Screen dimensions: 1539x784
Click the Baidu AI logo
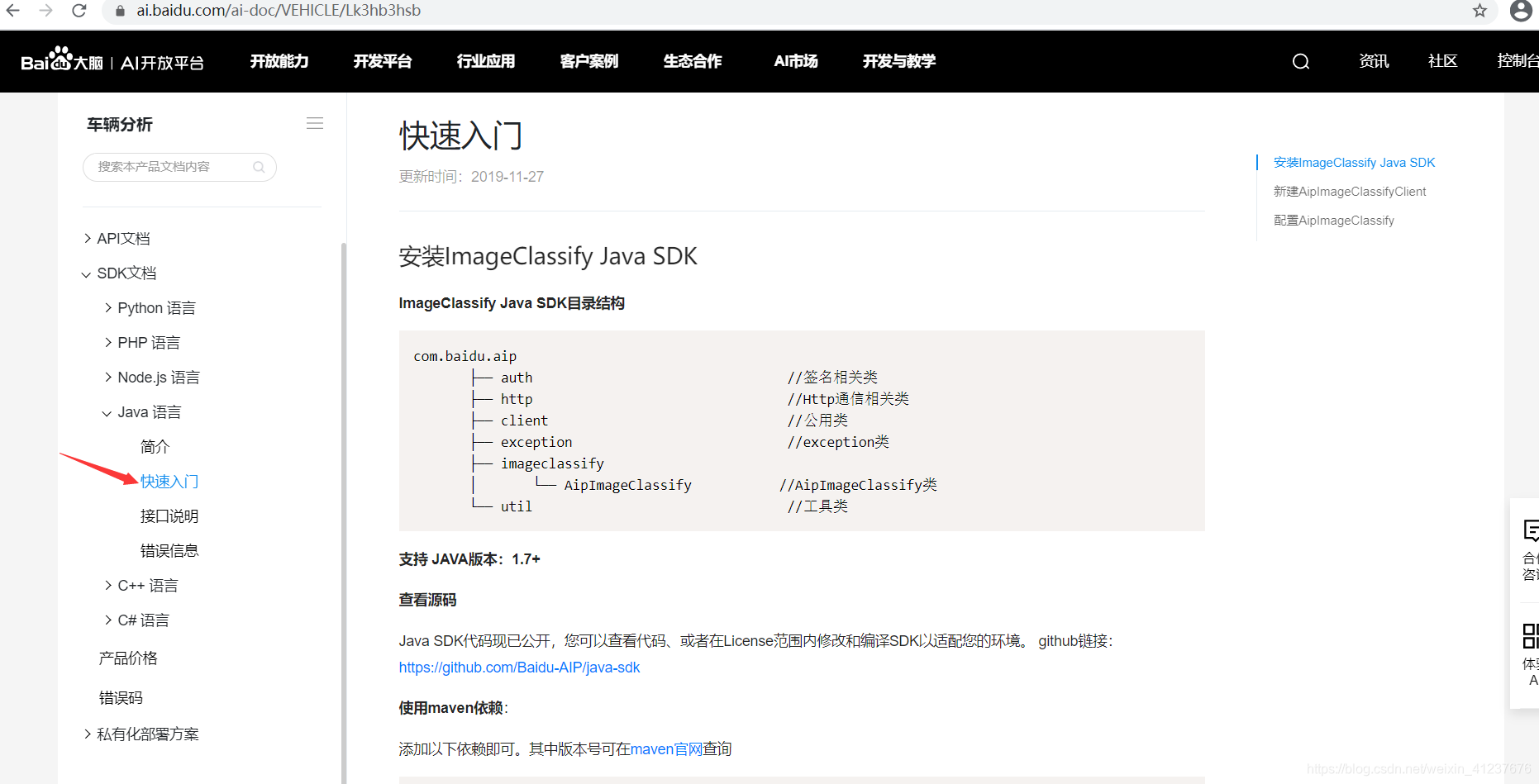pyautogui.click(x=112, y=61)
